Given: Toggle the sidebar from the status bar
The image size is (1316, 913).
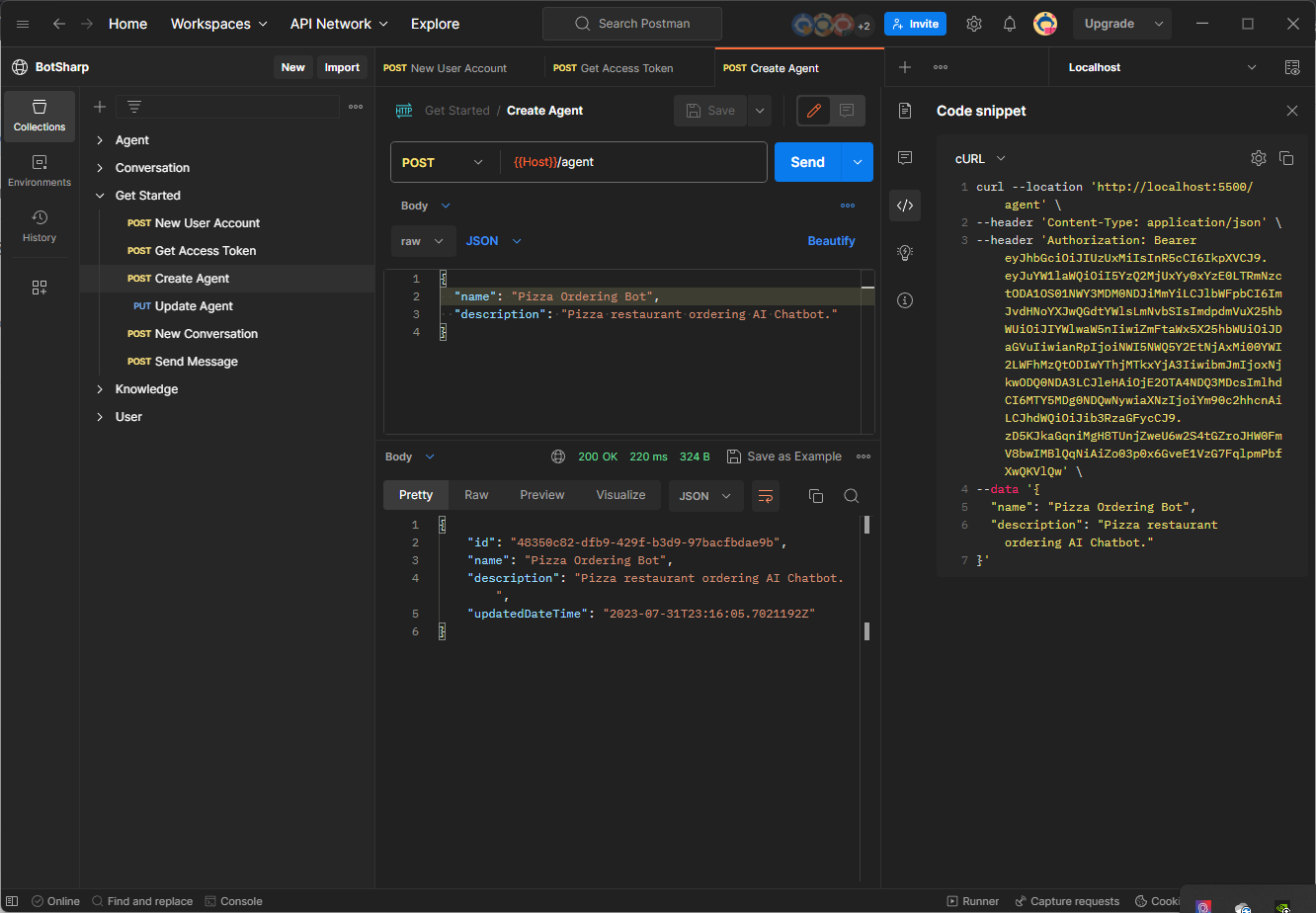Looking at the screenshot, I should (x=12, y=901).
